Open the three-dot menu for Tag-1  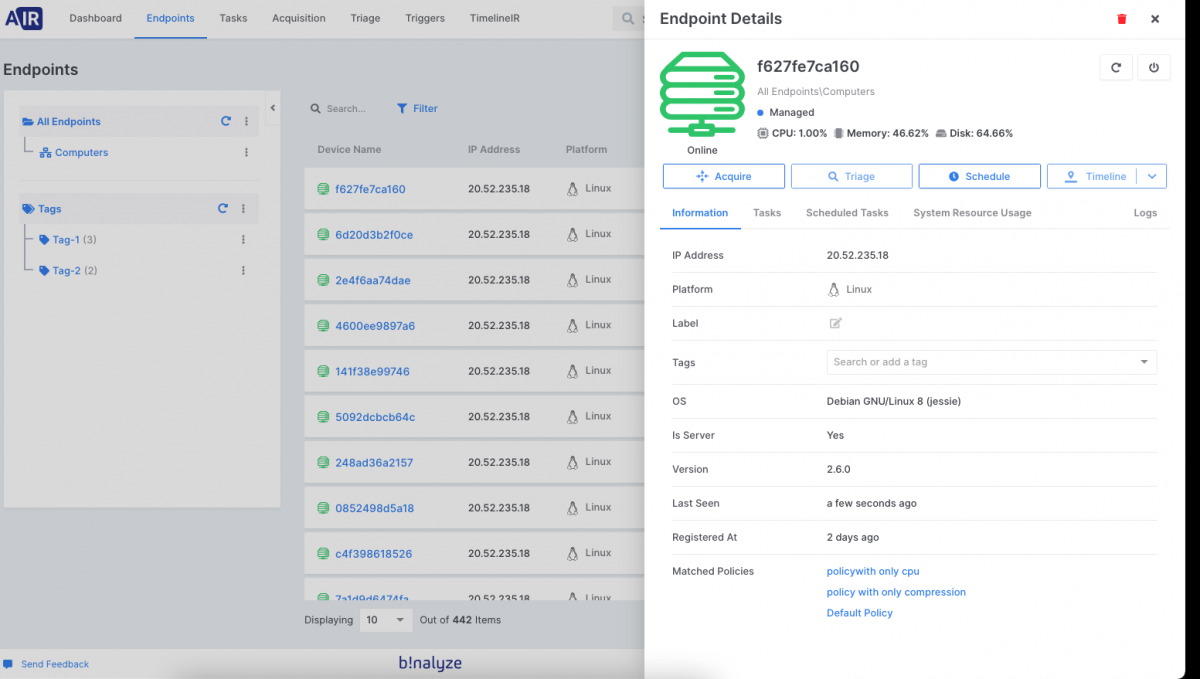[x=243, y=240]
